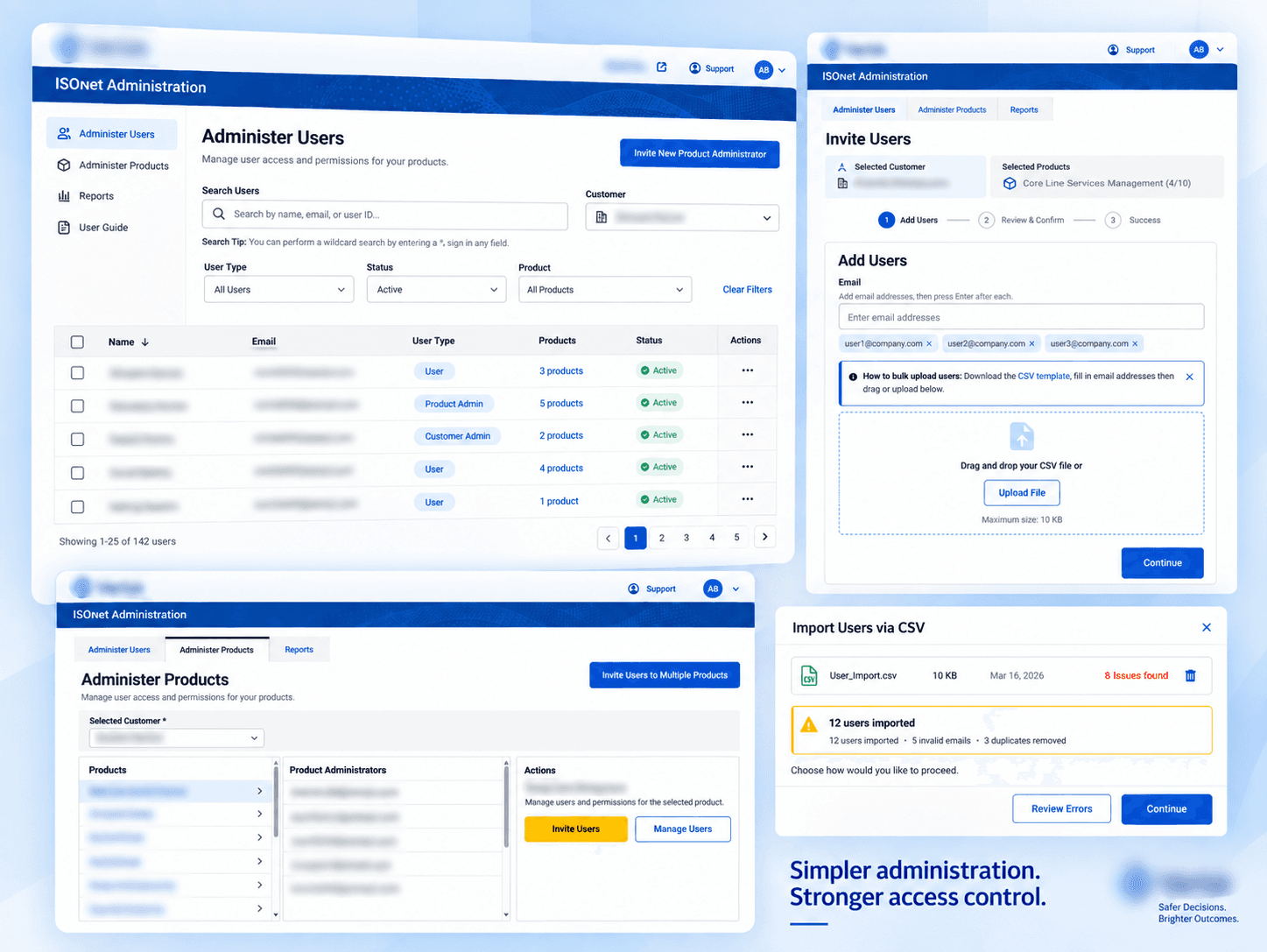Screen dimensions: 1267x952
Task: Switch to Reports tab in Administer Products window
Action: [x=299, y=650]
